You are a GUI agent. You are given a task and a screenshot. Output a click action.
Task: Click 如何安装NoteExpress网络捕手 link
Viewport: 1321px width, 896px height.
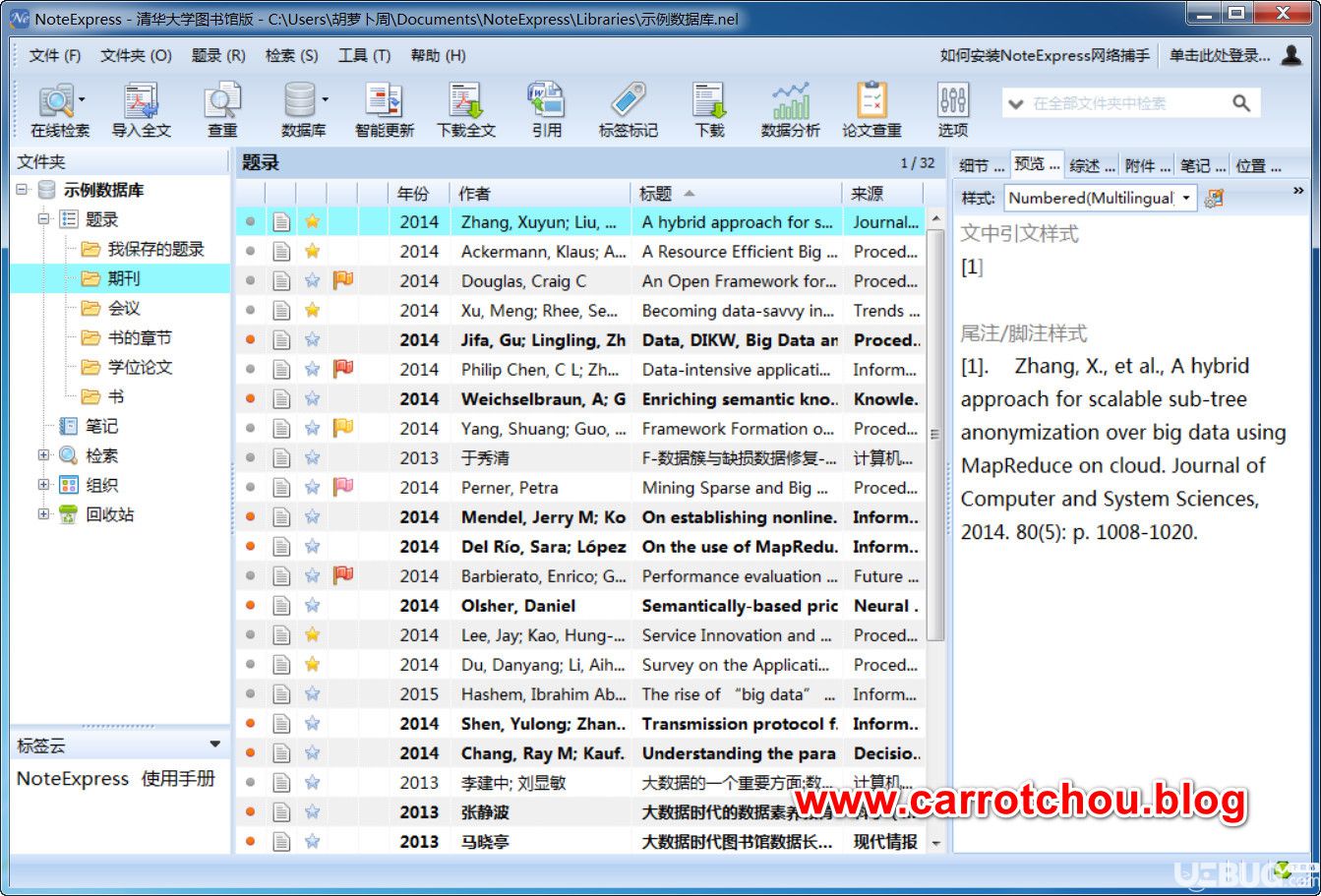(1045, 55)
